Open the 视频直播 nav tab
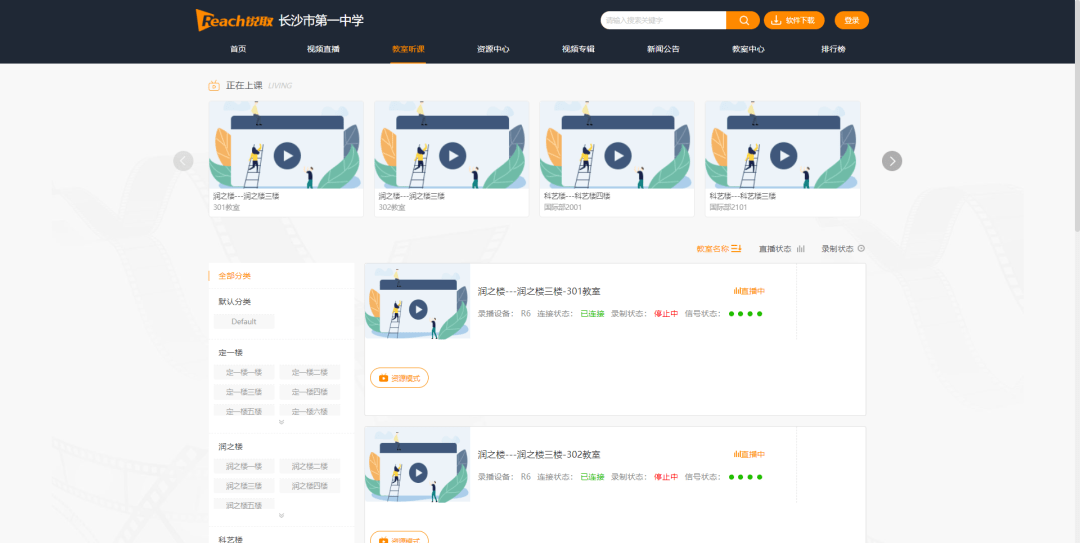Screen dimensions: 1080x543 tap(323, 49)
